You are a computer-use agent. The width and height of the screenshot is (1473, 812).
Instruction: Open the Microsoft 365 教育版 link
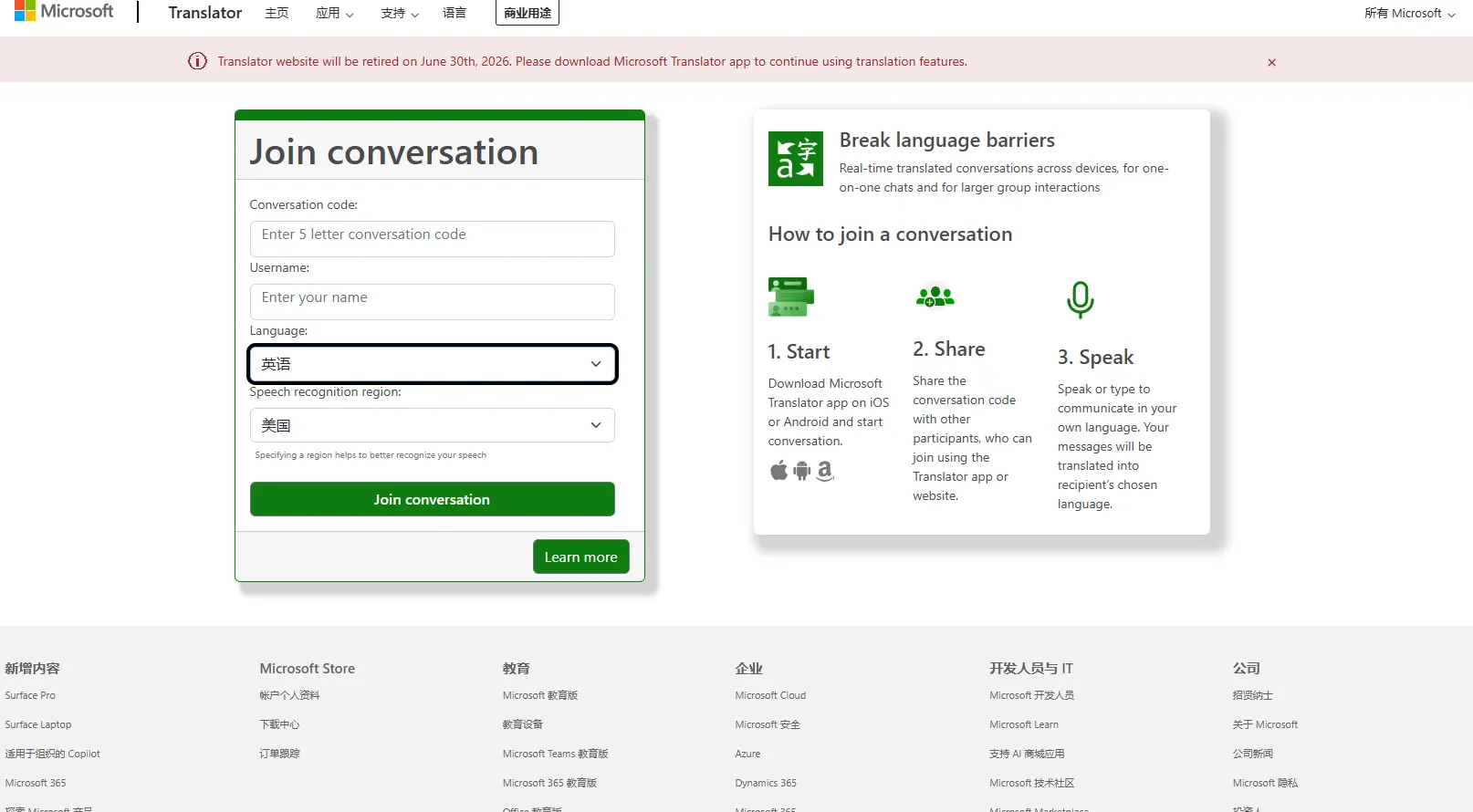click(x=549, y=783)
